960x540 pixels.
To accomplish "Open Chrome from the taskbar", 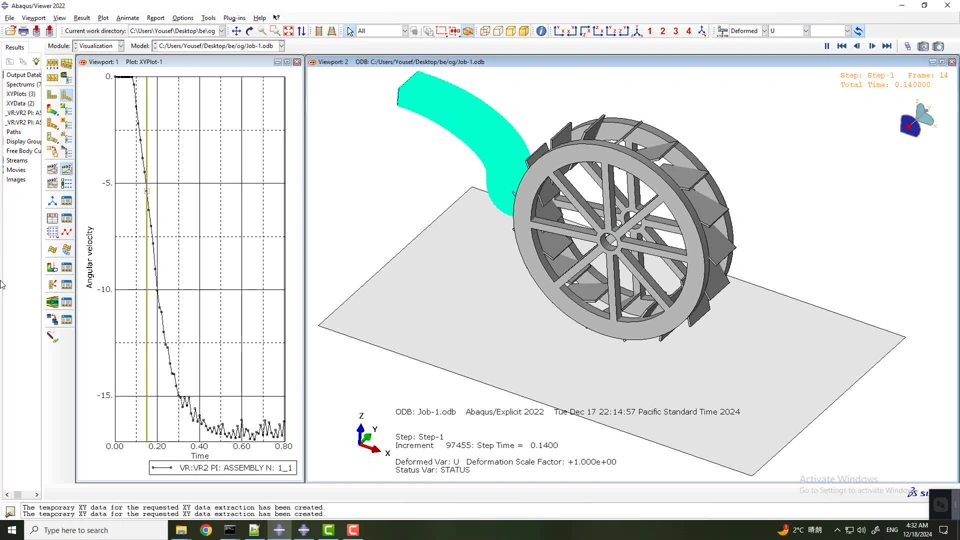I will pos(206,530).
